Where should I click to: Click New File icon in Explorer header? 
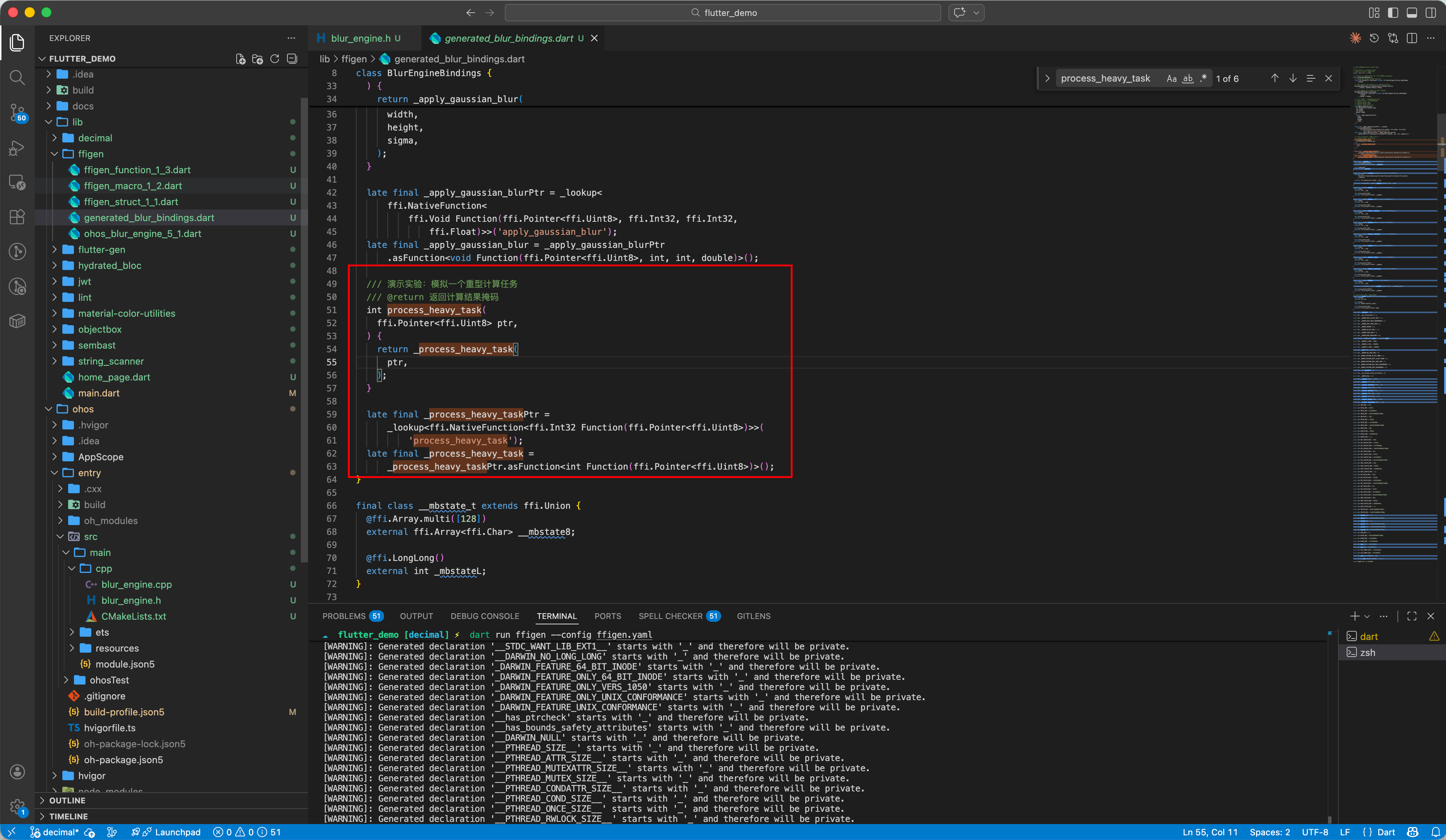(x=240, y=59)
